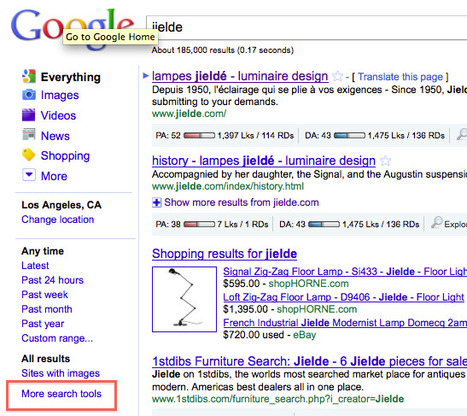The height and width of the screenshot is (416, 467).
Task: Filter results by Latest
Action: click(x=35, y=265)
